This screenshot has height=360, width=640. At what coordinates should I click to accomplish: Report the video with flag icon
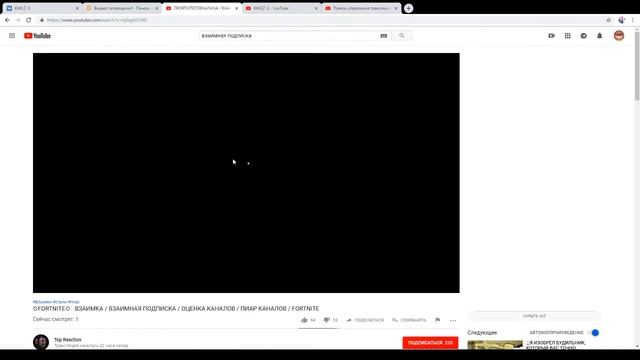(438, 320)
